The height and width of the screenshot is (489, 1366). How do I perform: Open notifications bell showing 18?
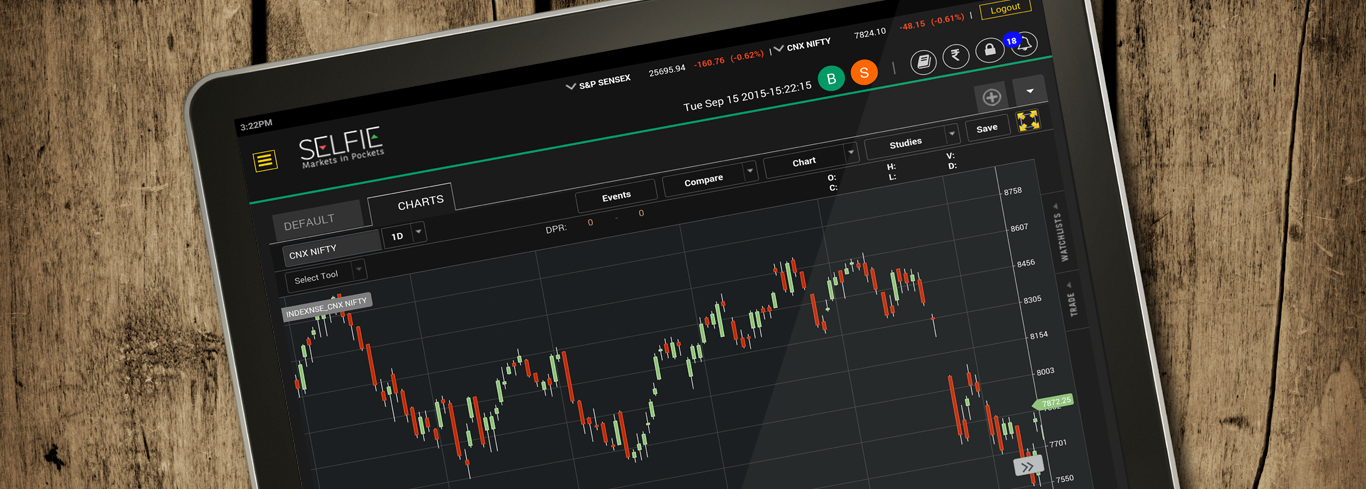pyautogui.click(x=1022, y=44)
